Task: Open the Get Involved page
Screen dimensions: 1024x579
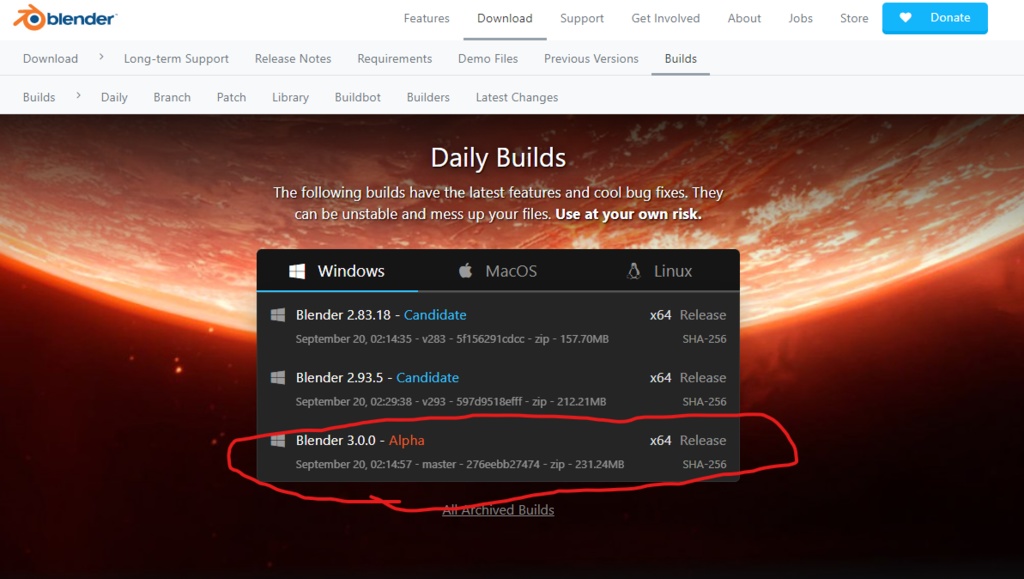Action: point(665,18)
